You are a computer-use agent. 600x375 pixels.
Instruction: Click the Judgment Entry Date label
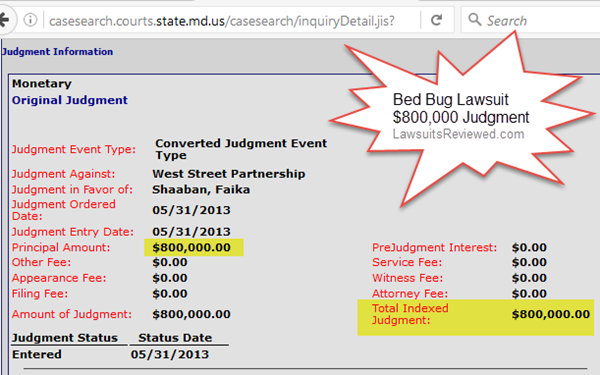pos(73,232)
